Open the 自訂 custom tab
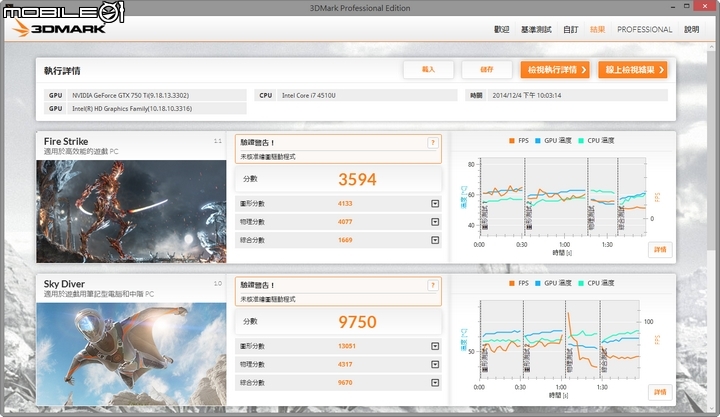This screenshot has height=417, width=720. pyautogui.click(x=571, y=29)
